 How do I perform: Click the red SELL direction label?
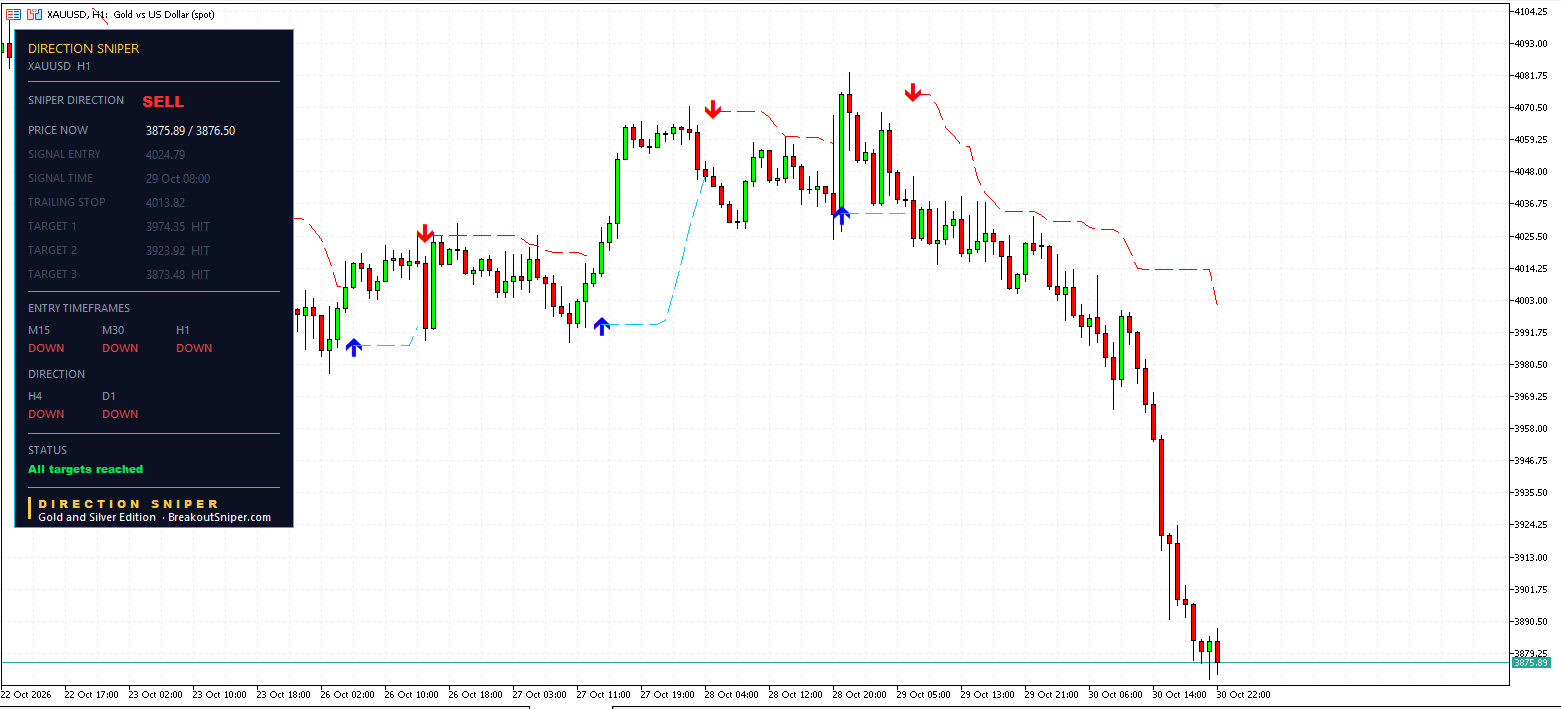(163, 101)
